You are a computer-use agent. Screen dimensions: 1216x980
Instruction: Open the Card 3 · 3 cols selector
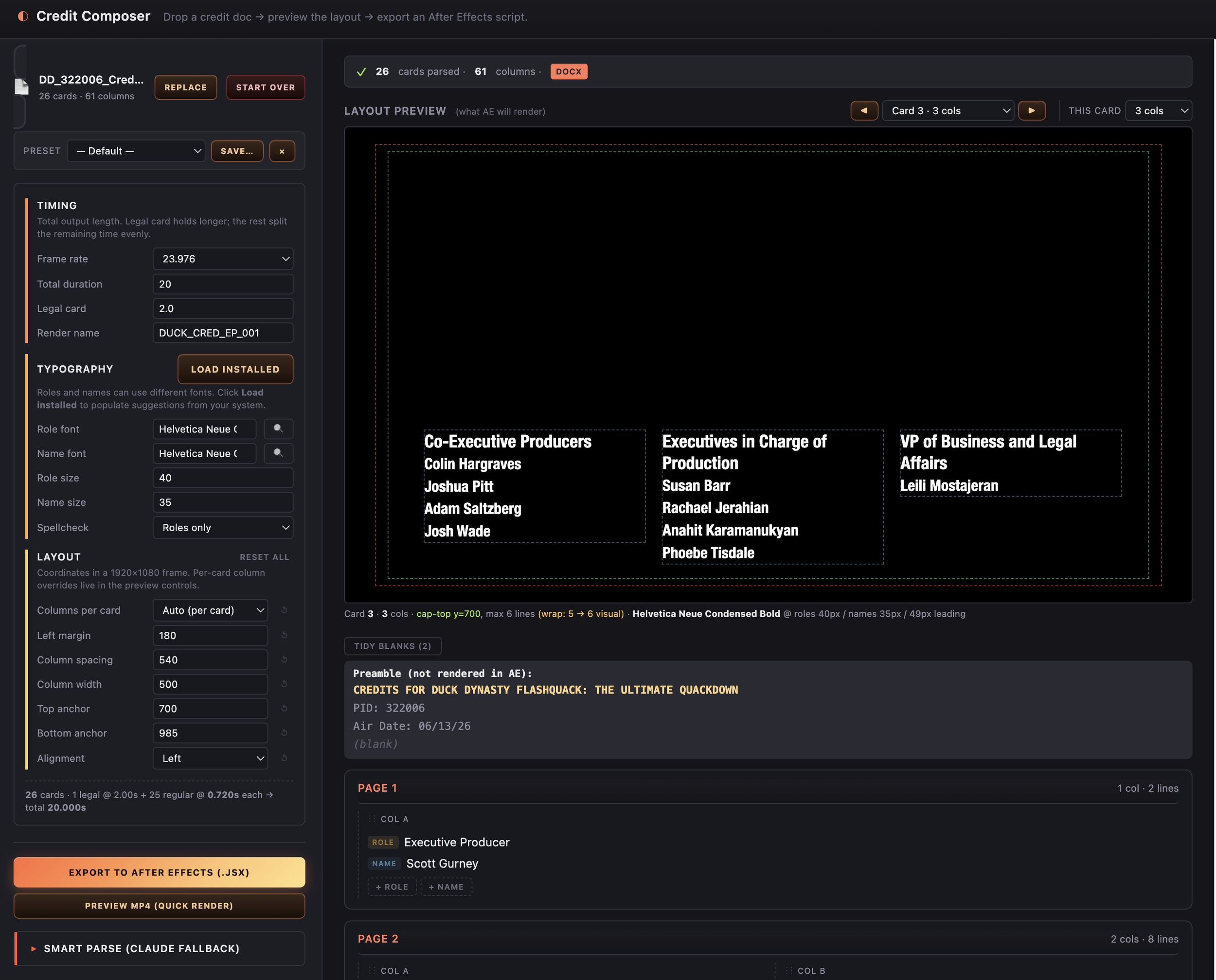[x=948, y=111]
